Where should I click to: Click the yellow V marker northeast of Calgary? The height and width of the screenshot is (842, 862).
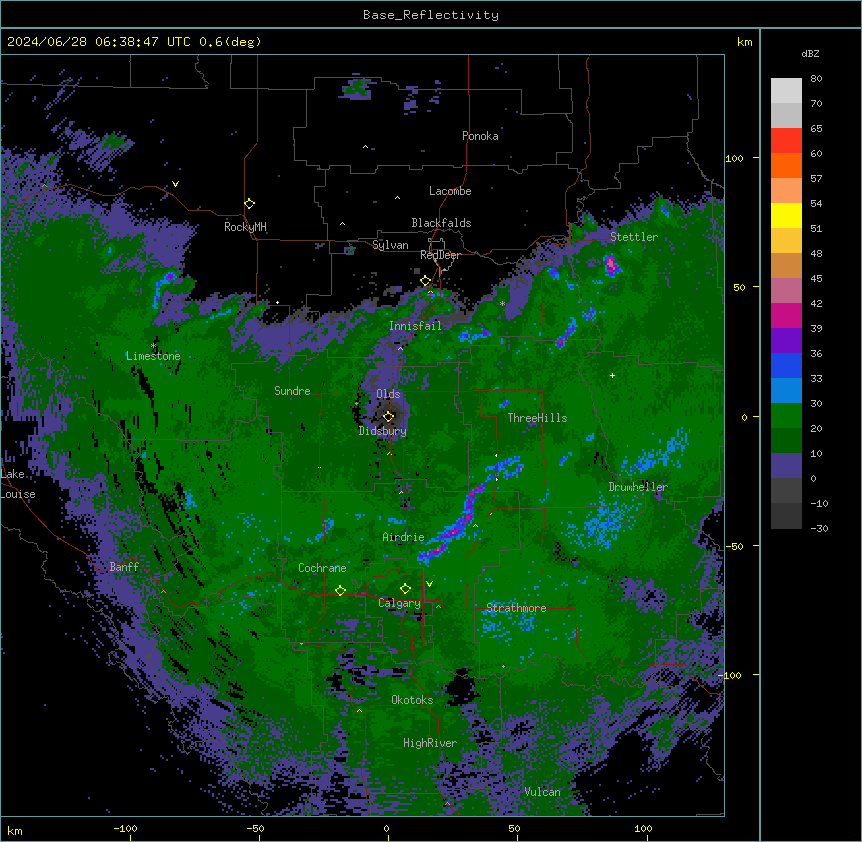(429, 584)
